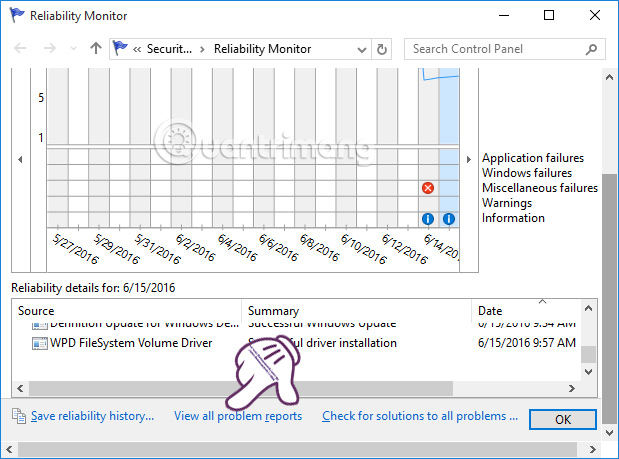Click the Information row label

[x=513, y=218]
